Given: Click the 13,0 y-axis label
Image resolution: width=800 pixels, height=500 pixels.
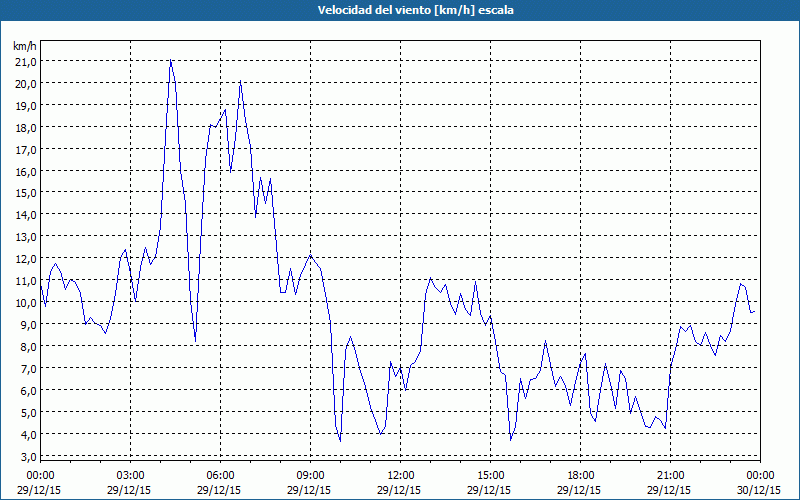Looking at the screenshot, I should point(26,237).
